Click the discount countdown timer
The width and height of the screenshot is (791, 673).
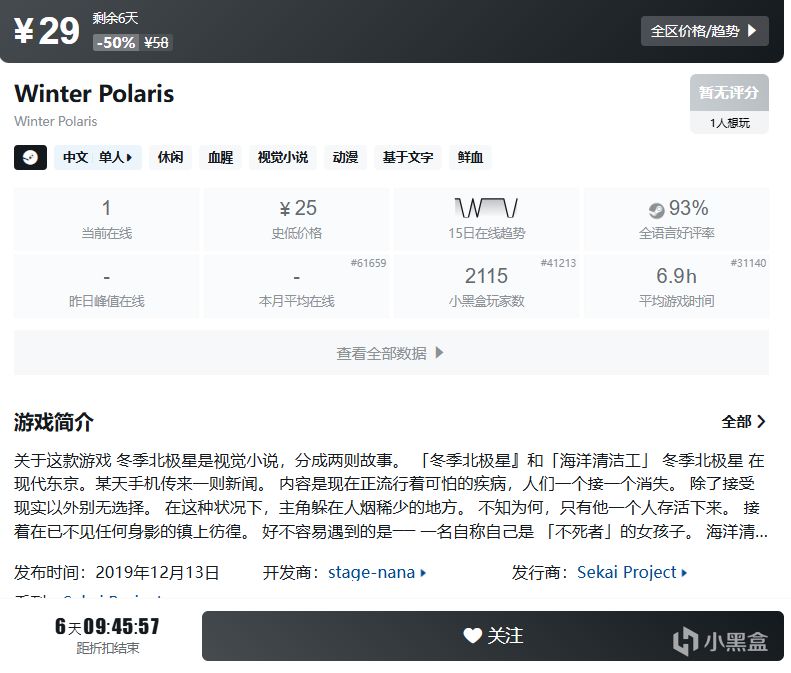coord(107,627)
